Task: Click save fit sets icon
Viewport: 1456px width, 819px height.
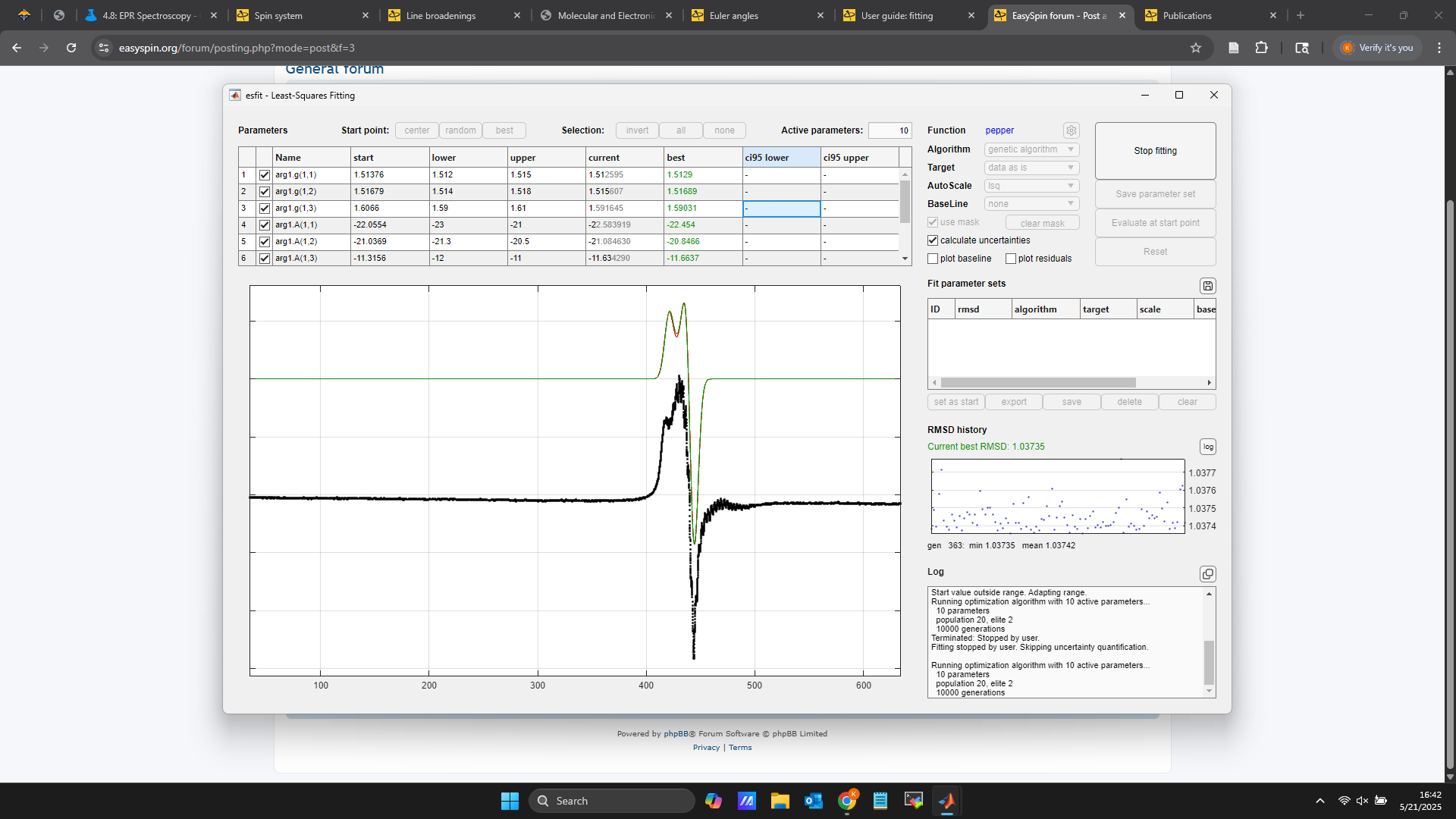Action: pyautogui.click(x=1208, y=286)
